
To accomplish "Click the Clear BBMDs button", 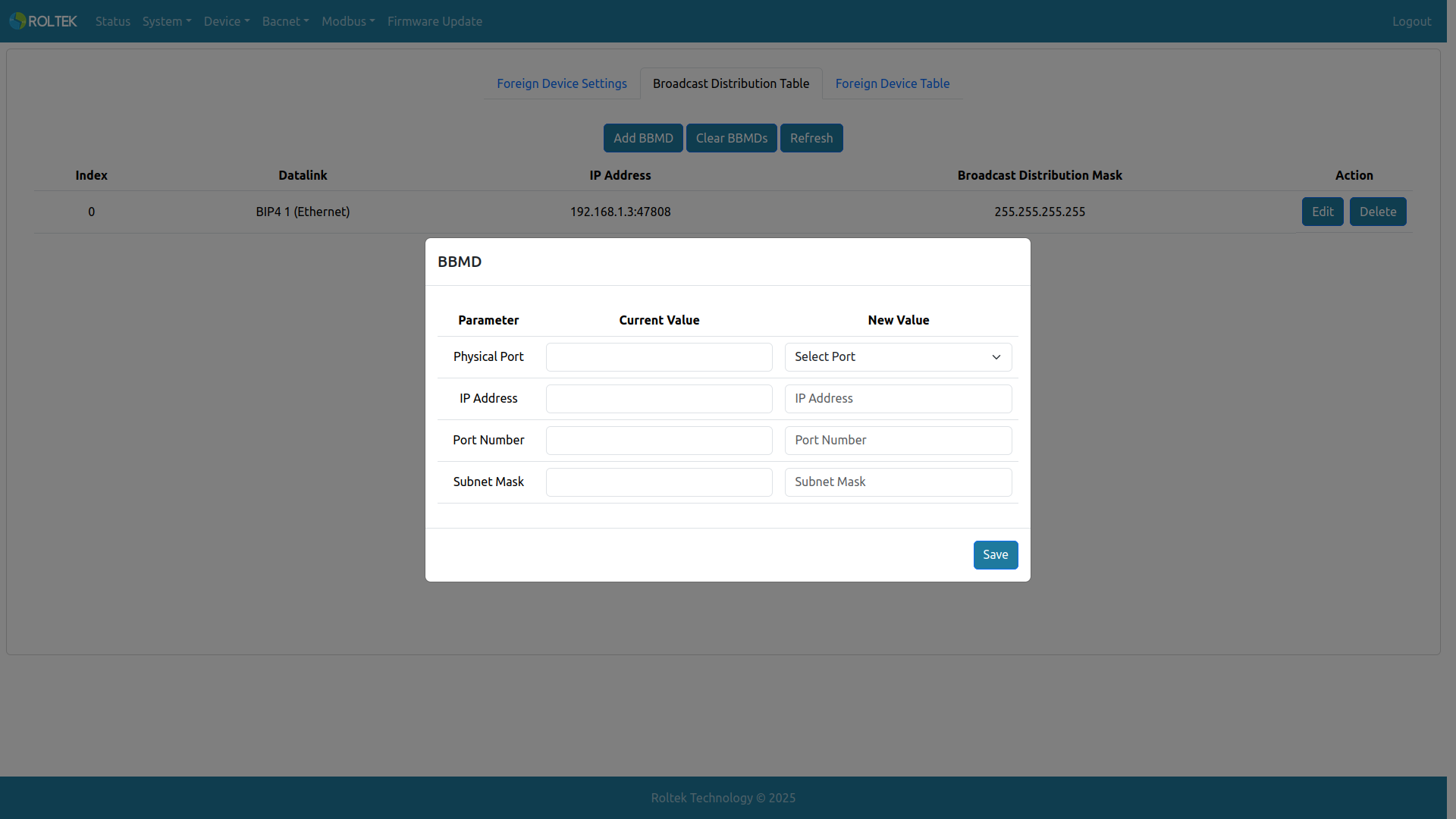I will point(732,138).
